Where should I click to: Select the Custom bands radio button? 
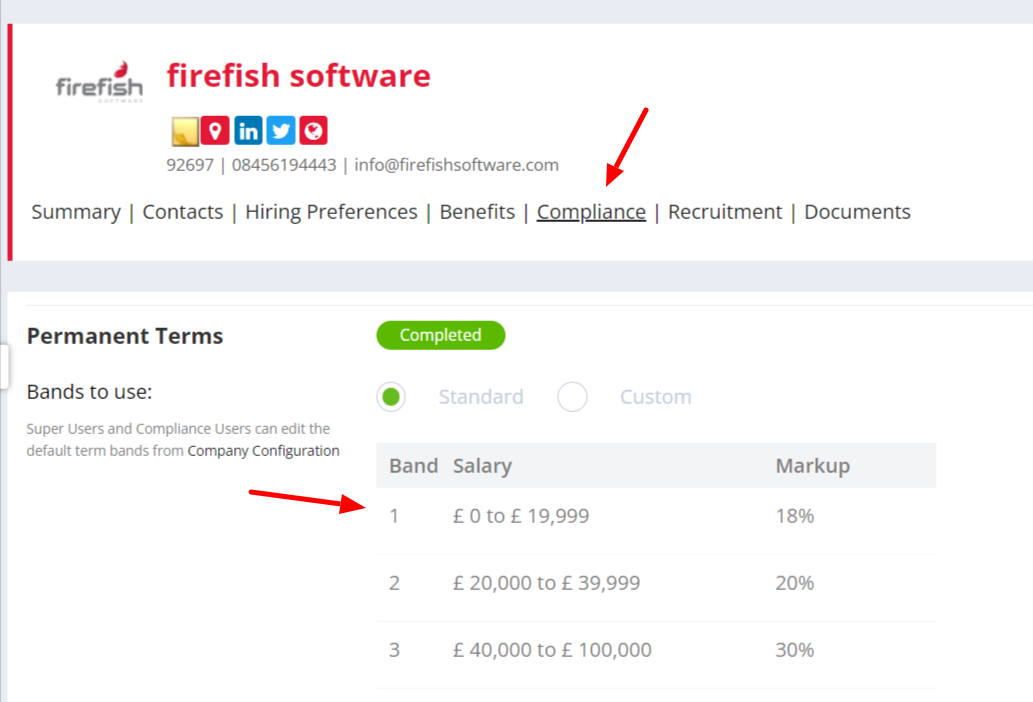point(572,397)
